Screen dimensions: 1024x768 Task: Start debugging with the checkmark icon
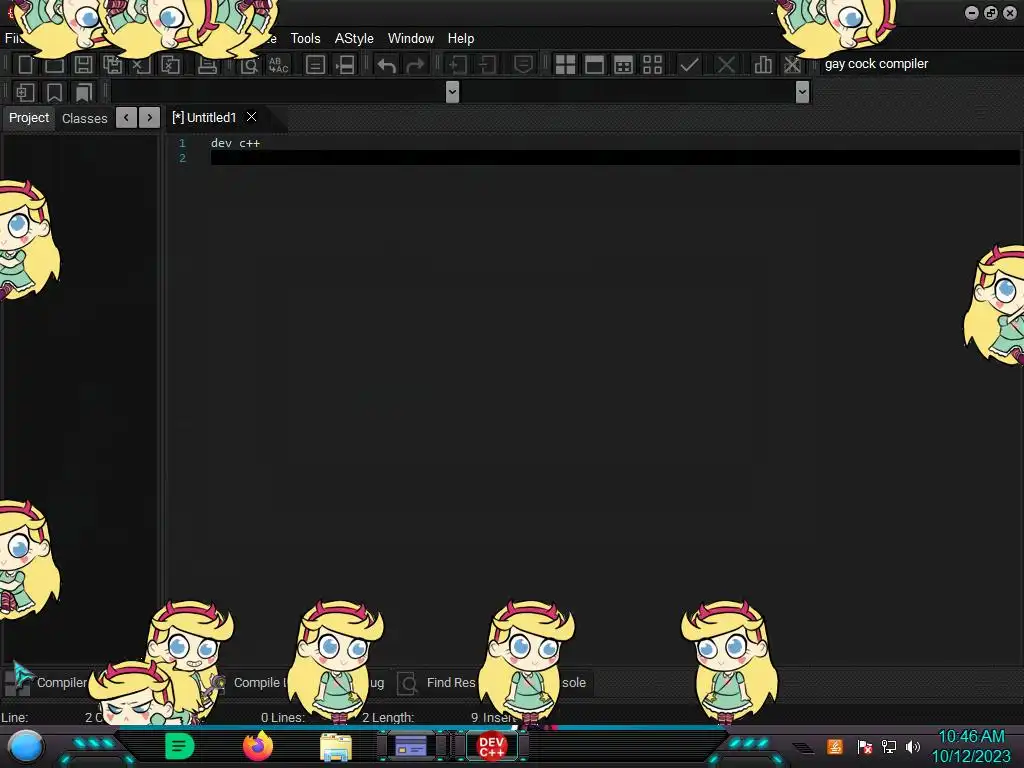pyautogui.click(x=689, y=64)
